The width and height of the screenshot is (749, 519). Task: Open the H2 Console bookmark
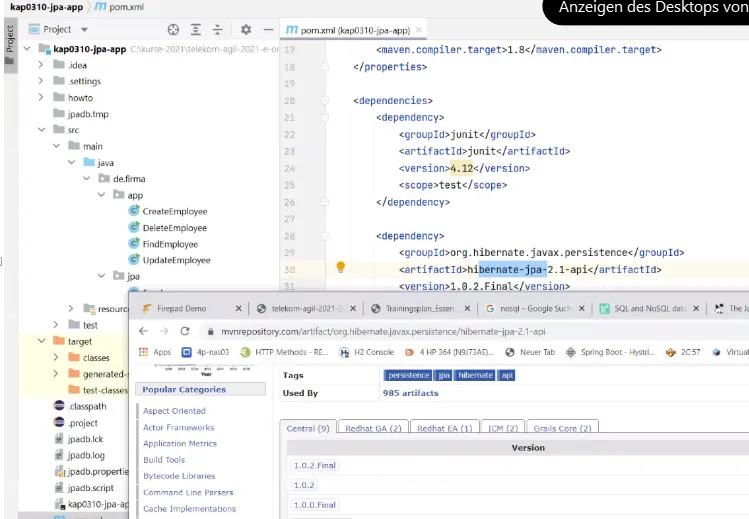point(366,352)
